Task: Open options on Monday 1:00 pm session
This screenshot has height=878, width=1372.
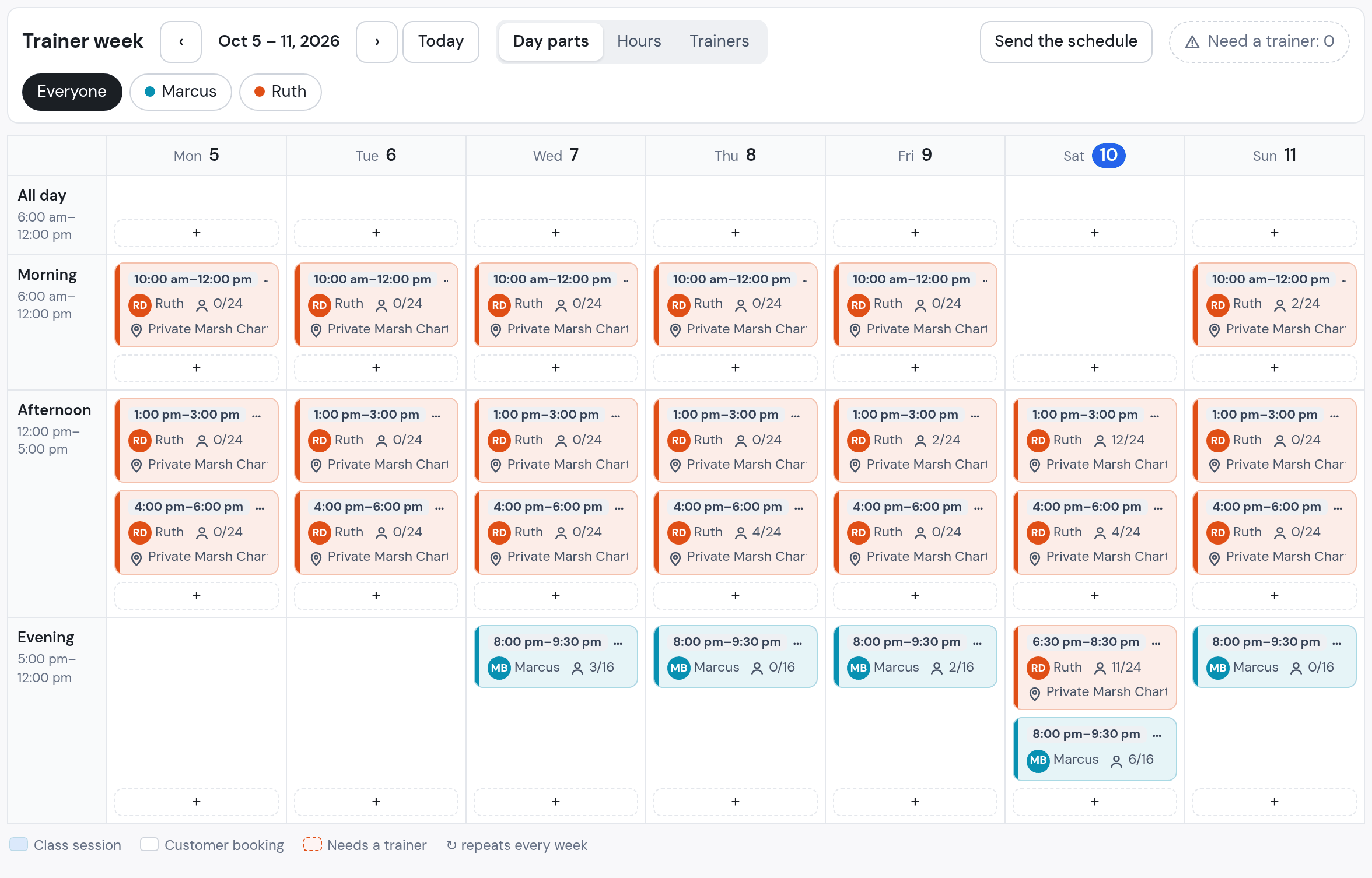Action: pos(257,415)
